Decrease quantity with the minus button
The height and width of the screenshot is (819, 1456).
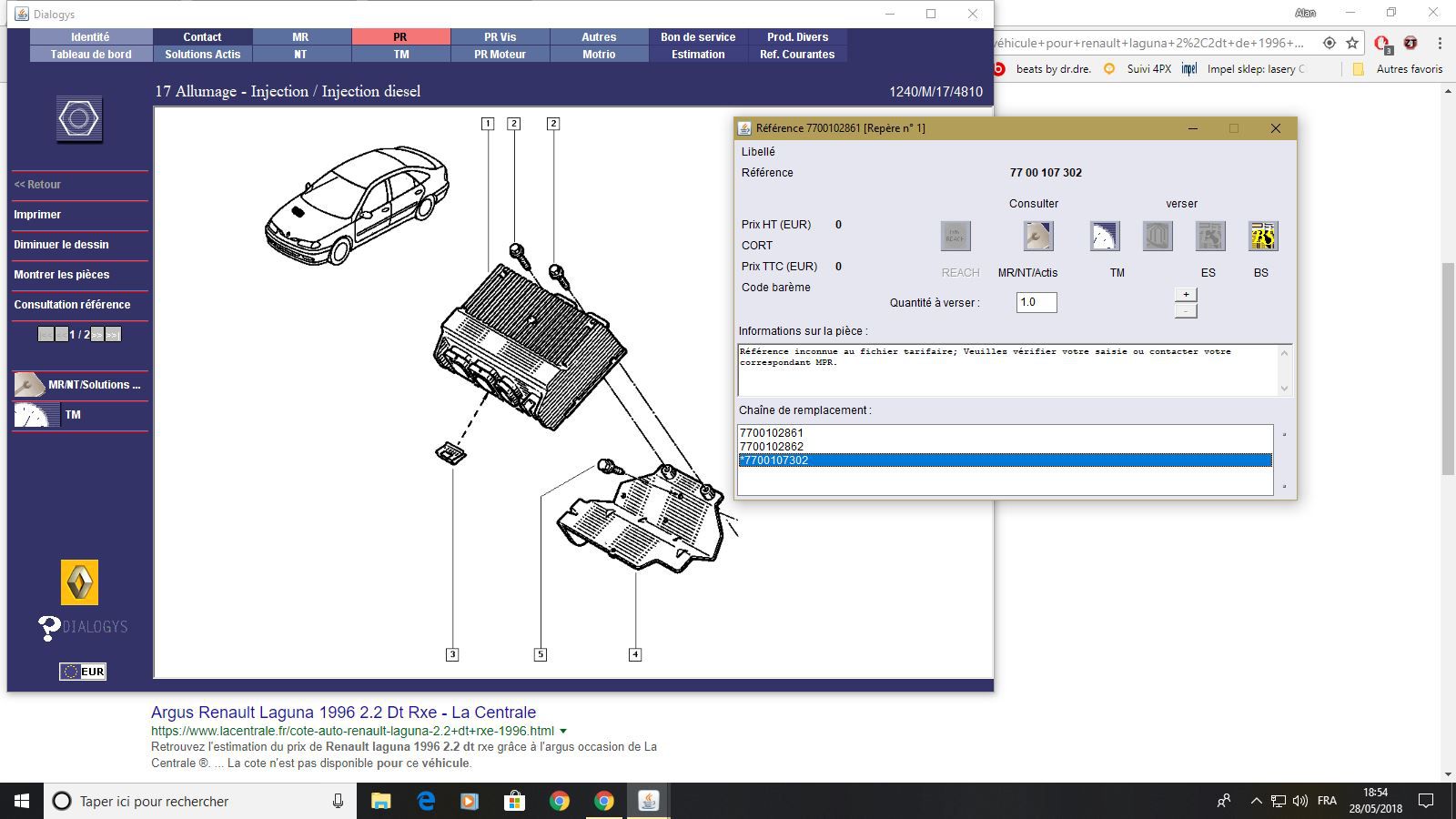[1186, 311]
